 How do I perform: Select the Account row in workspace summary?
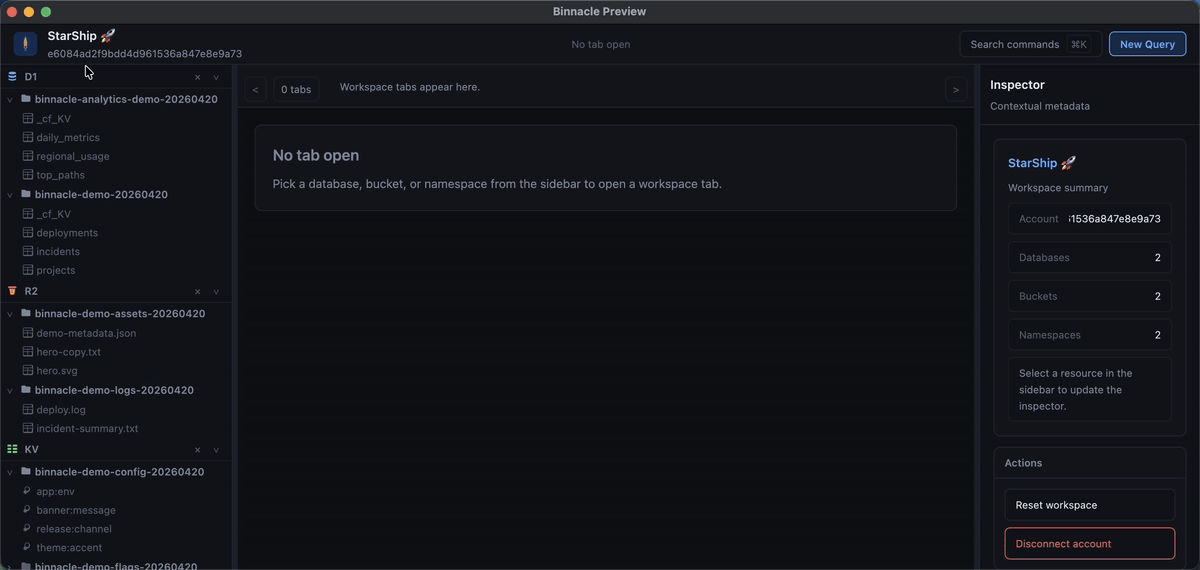(x=1089, y=219)
